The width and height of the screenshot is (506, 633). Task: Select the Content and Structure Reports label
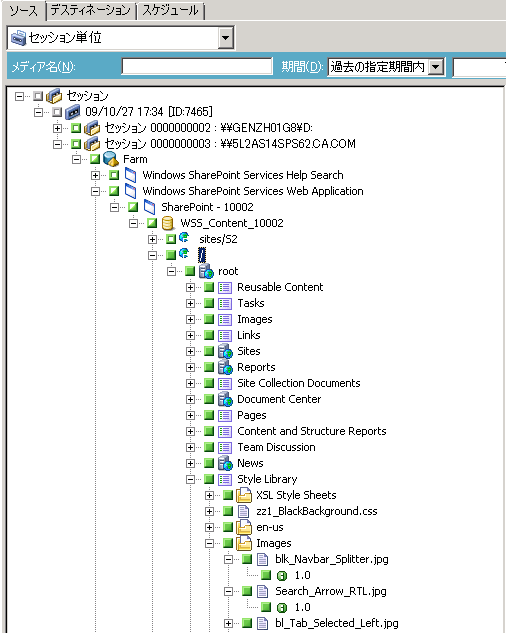(311, 431)
